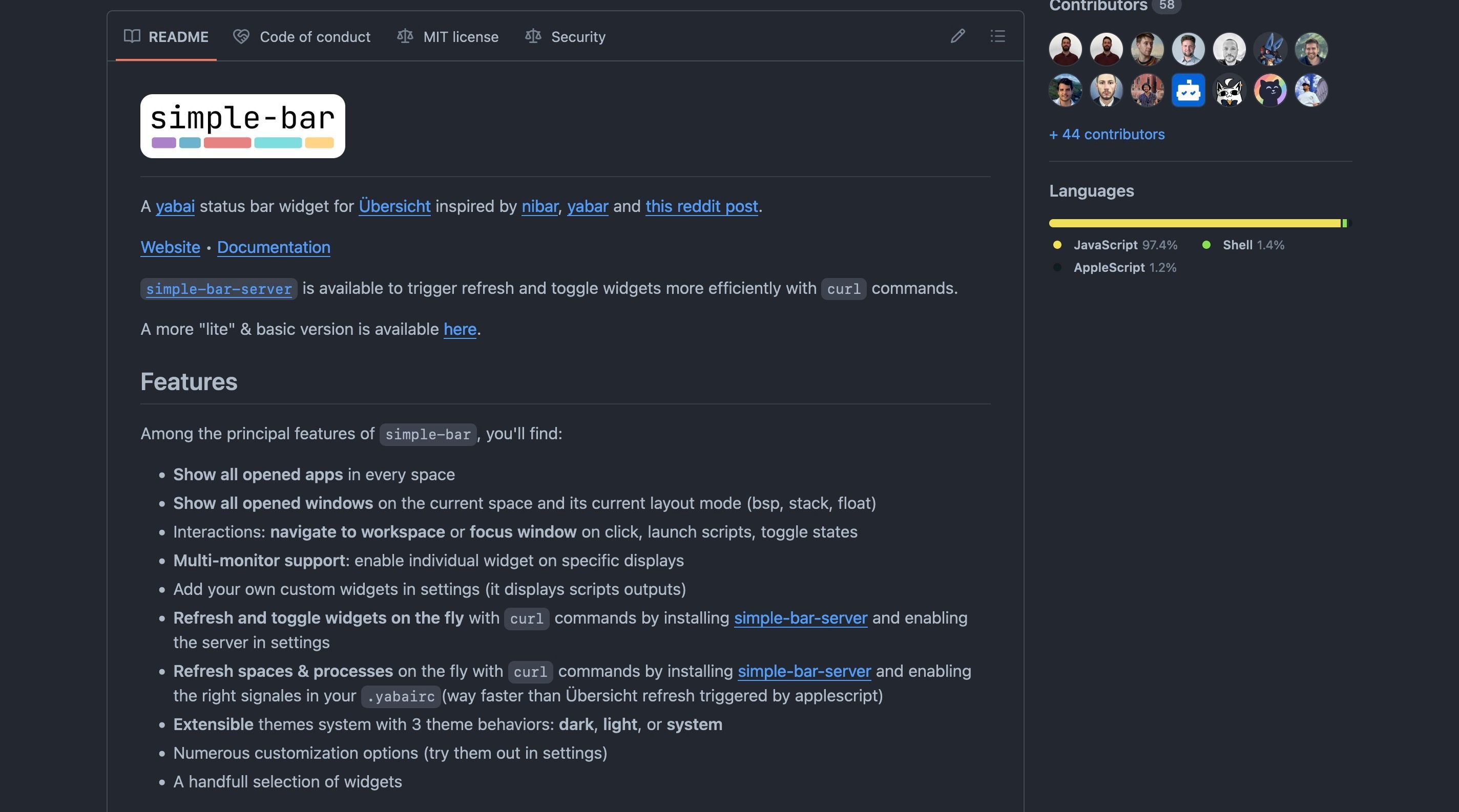Click the simple-bar logo image
Image resolution: width=1459 pixels, height=812 pixels.
click(242, 126)
